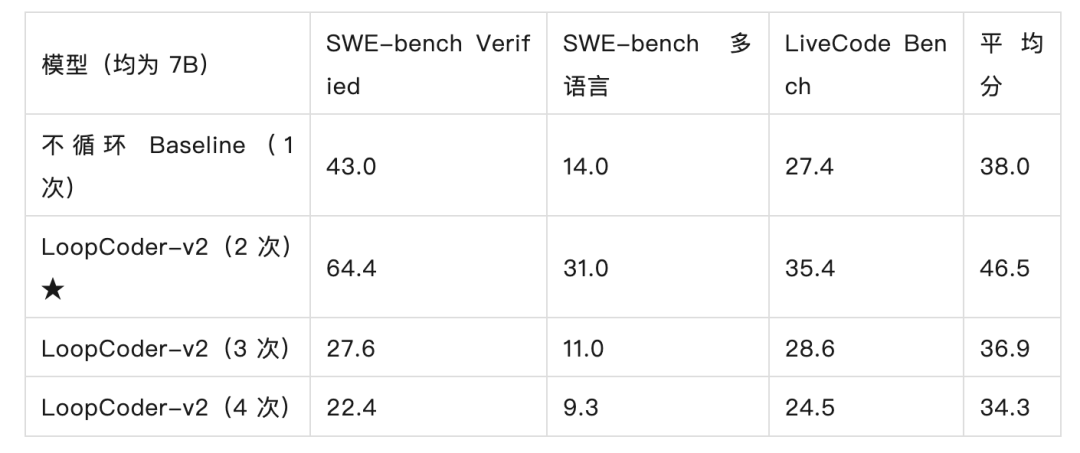Select the 34.3 average value
Screen dimensions: 1080x453
(x=1005, y=408)
